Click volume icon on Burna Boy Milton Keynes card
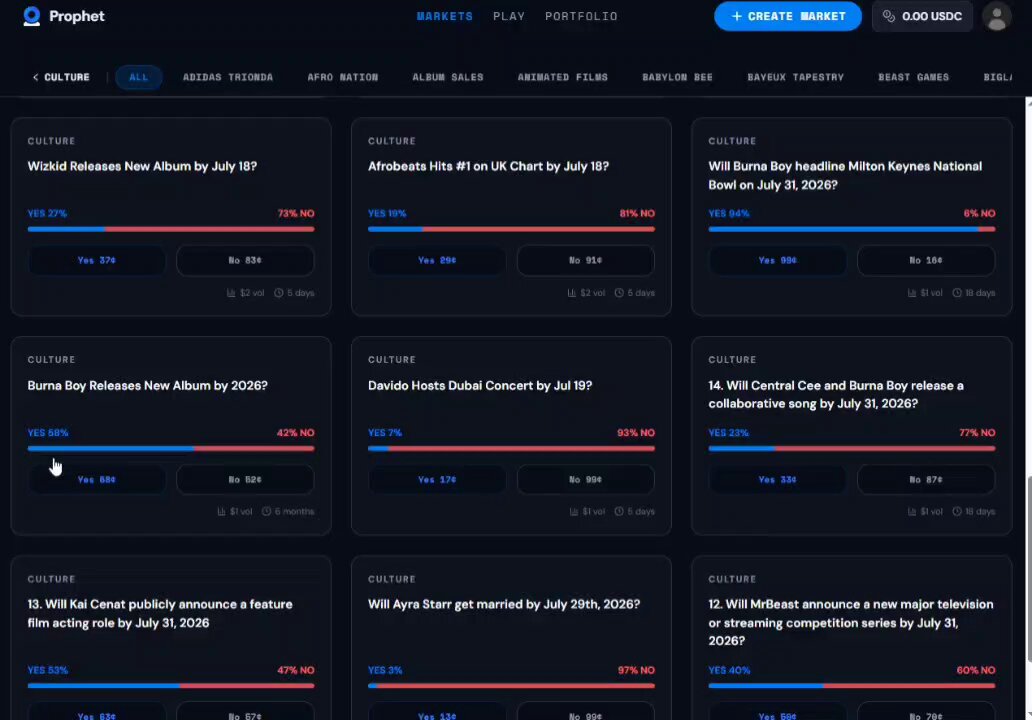1032x720 pixels. (x=912, y=293)
